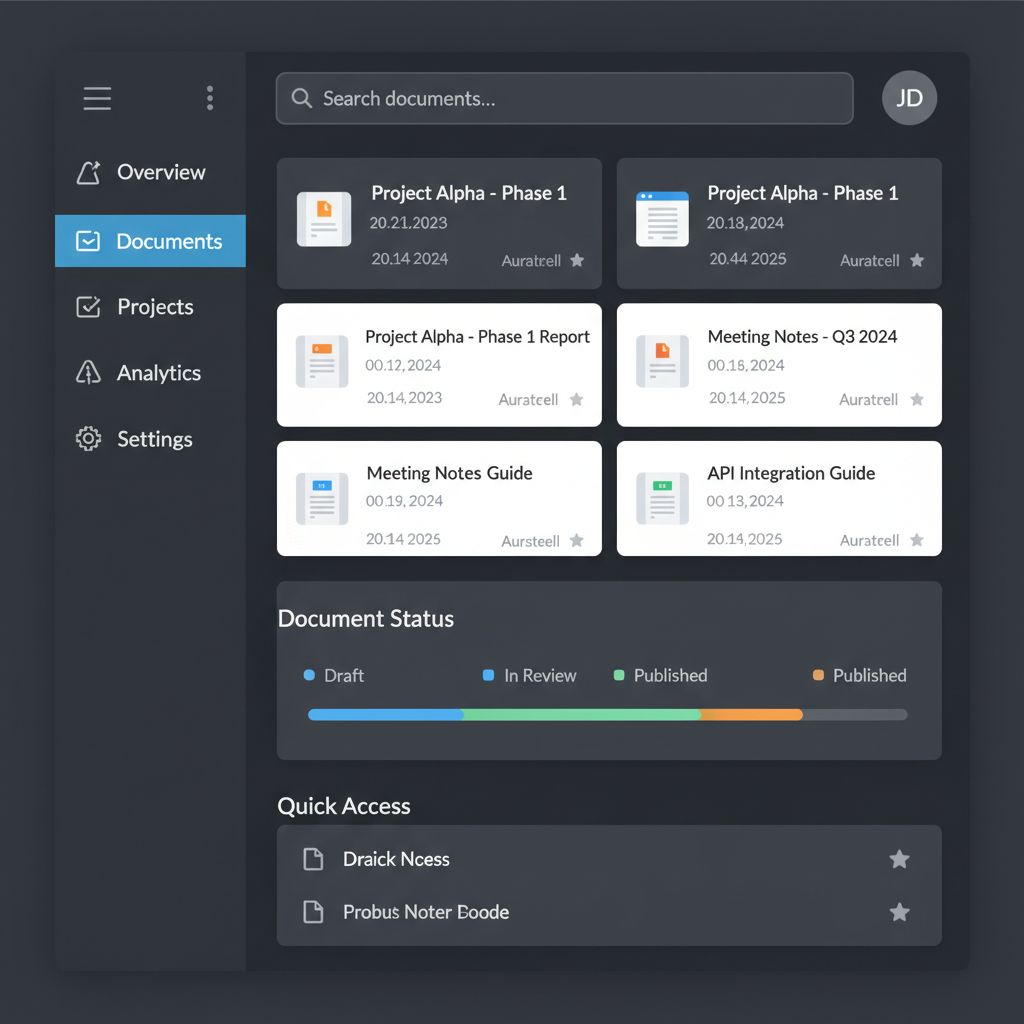1024x1024 pixels.
Task: Click the API Integration Guide file icon
Action: pyautogui.click(x=662, y=498)
